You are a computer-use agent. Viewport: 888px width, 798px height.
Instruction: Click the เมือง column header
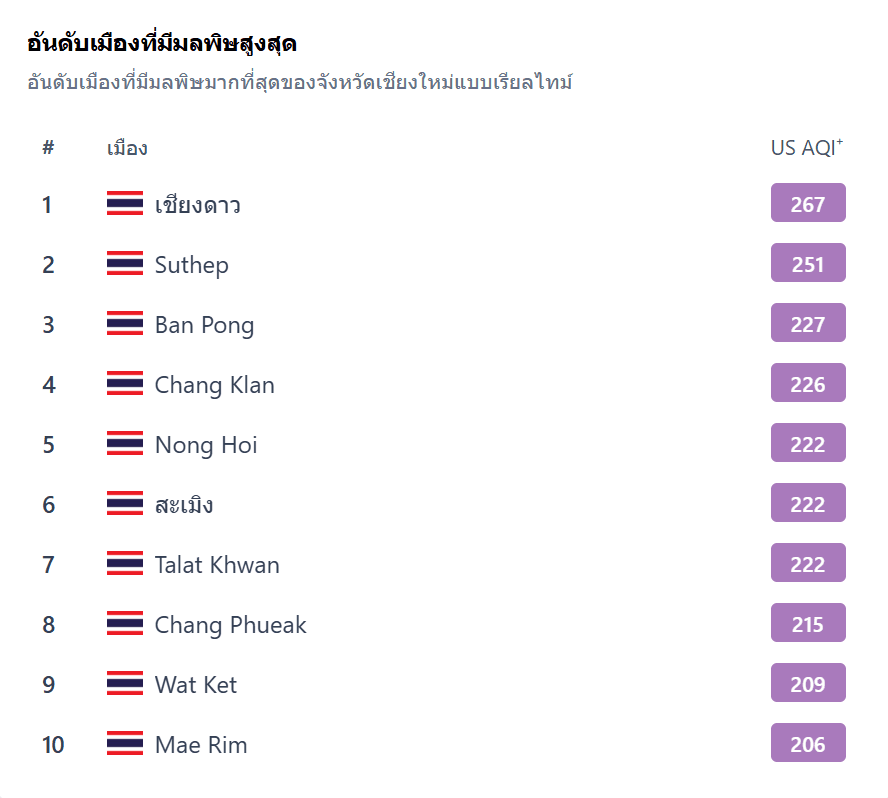point(124,147)
